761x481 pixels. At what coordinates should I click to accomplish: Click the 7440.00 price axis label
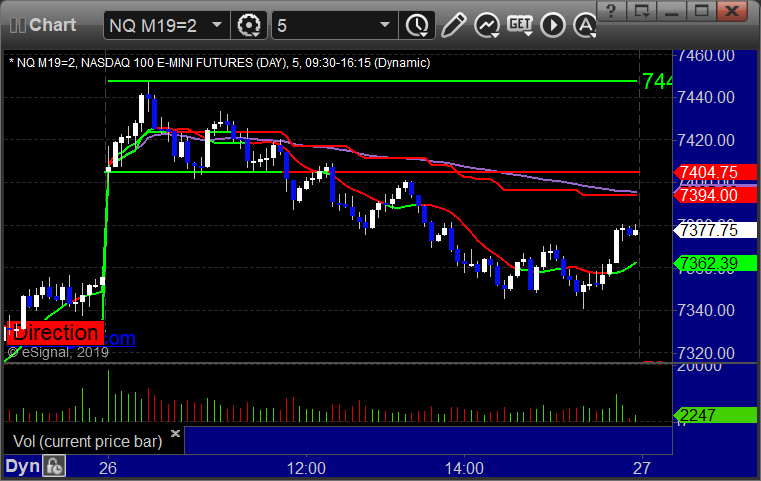[x=706, y=98]
